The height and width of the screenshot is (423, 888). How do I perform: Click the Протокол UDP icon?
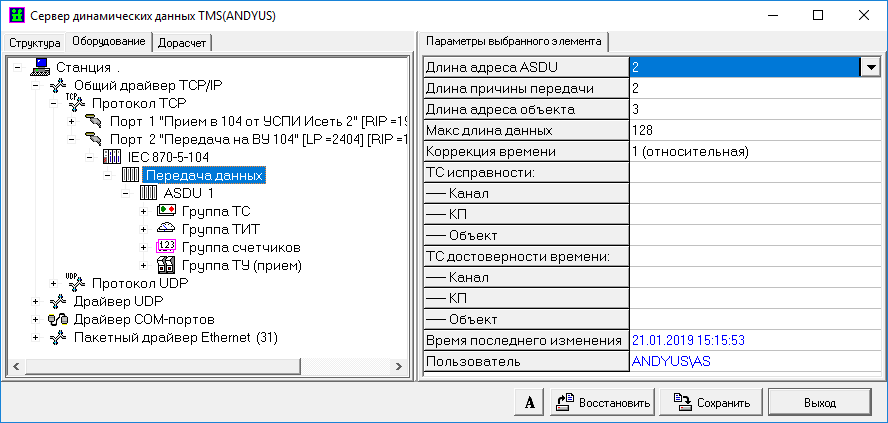pos(77,283)
